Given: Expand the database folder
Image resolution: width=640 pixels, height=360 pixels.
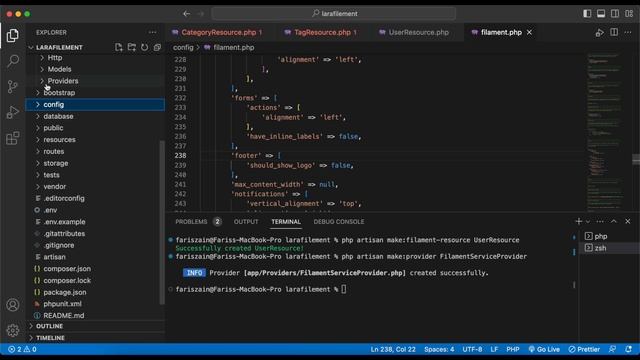Looking at the screenshot, I should tap(95, 116).
